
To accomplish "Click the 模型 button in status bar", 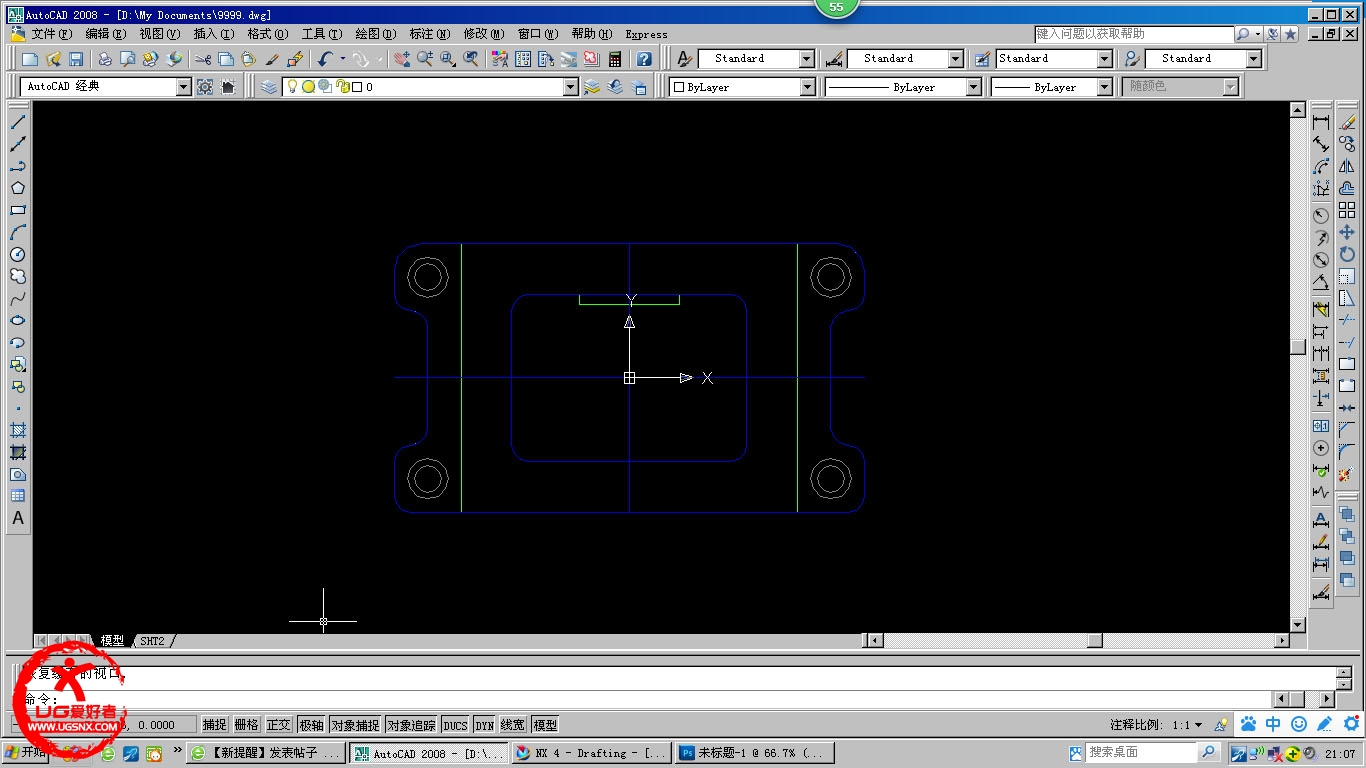I will pos(545,725).
